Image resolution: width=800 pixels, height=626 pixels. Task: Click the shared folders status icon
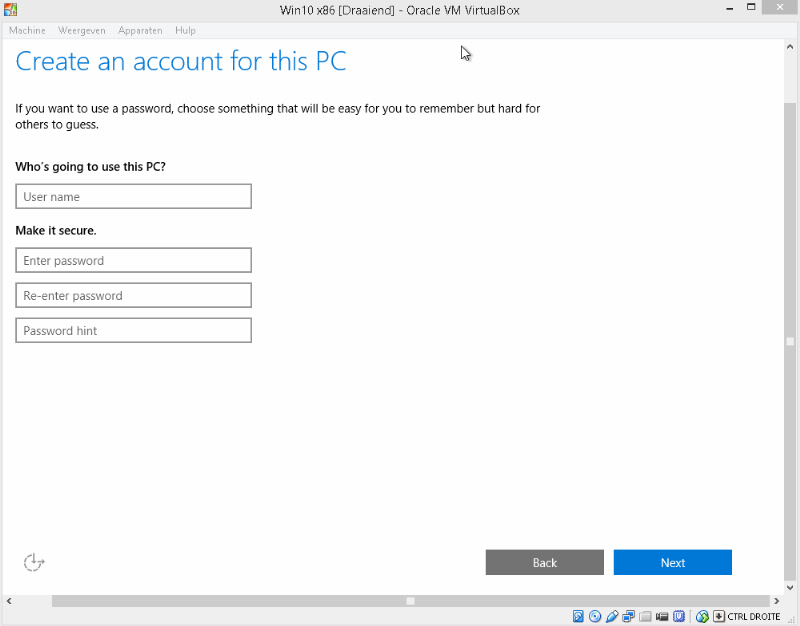(645, 616)
